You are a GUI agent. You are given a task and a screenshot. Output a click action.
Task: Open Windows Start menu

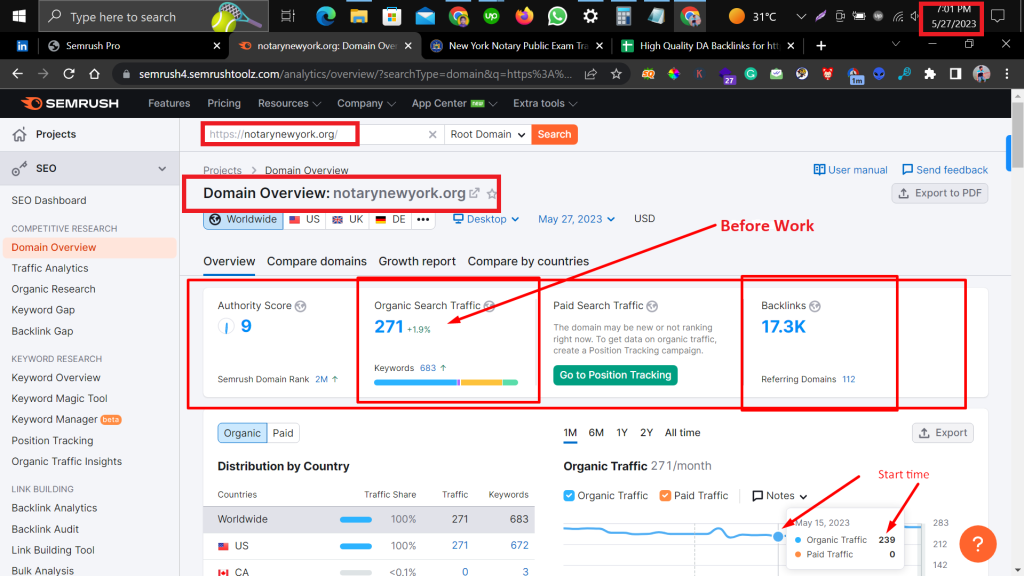[x=19, y=16]
